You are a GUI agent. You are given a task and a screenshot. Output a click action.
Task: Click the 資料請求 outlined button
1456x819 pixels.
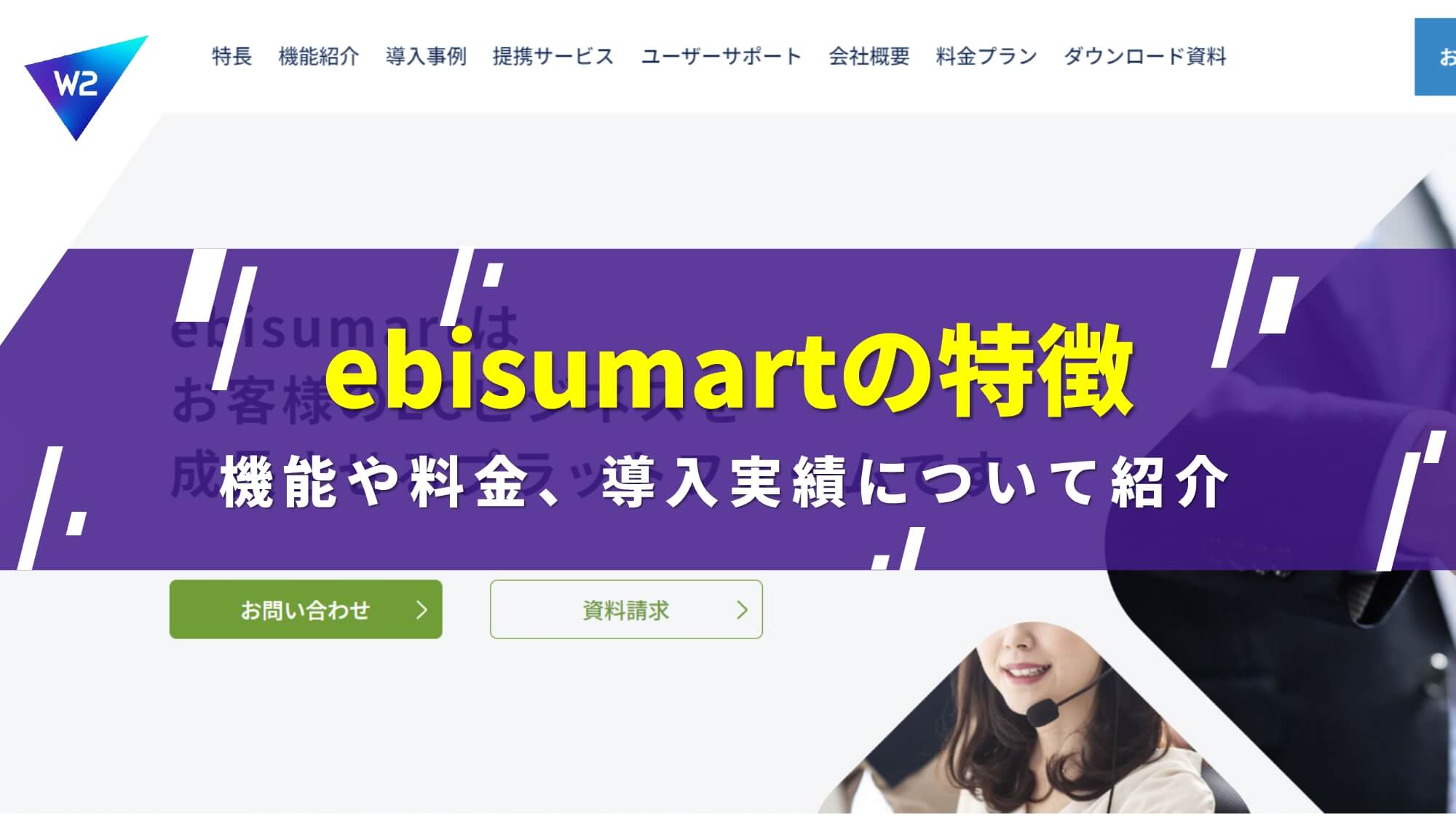tap(626, 609)
